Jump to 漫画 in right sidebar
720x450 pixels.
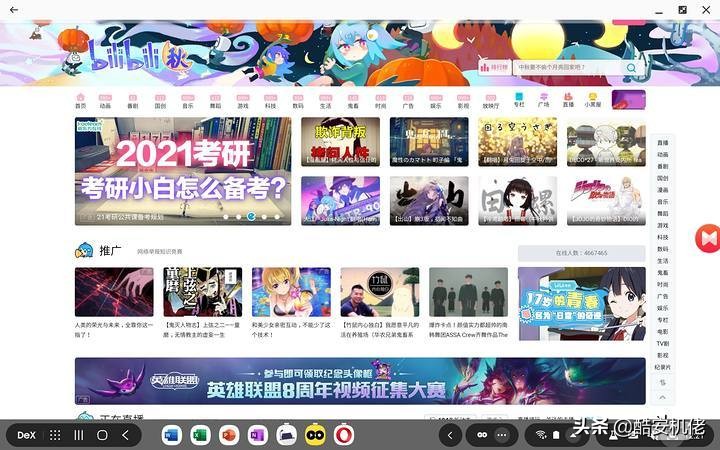(x=663, y=190)
